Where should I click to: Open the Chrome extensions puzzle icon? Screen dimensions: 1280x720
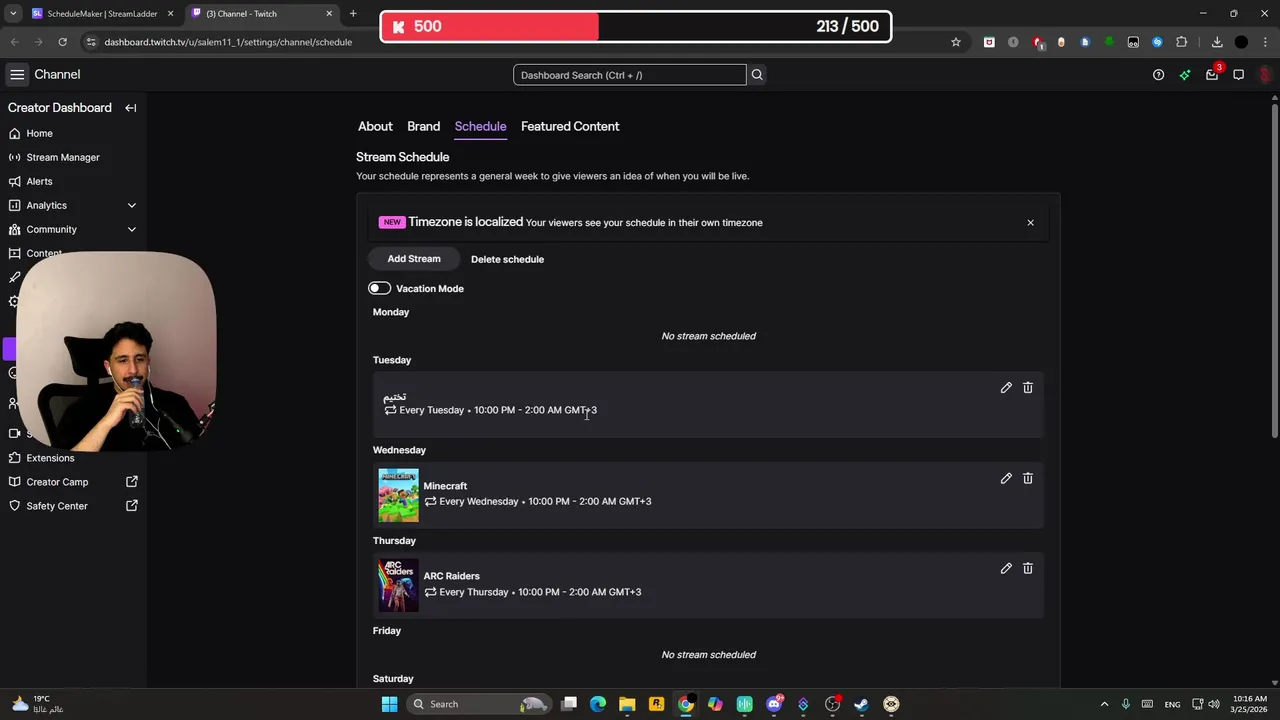pyautogui.click(x=1182, y=42)
